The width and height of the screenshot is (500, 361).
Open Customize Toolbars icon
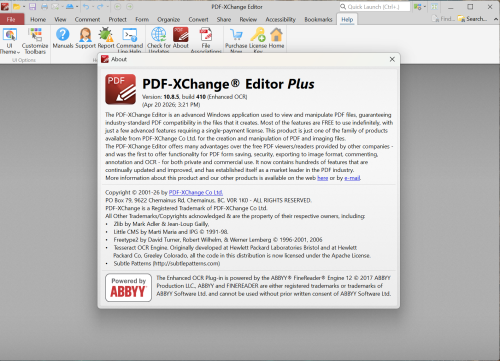[x=35, y=34]
